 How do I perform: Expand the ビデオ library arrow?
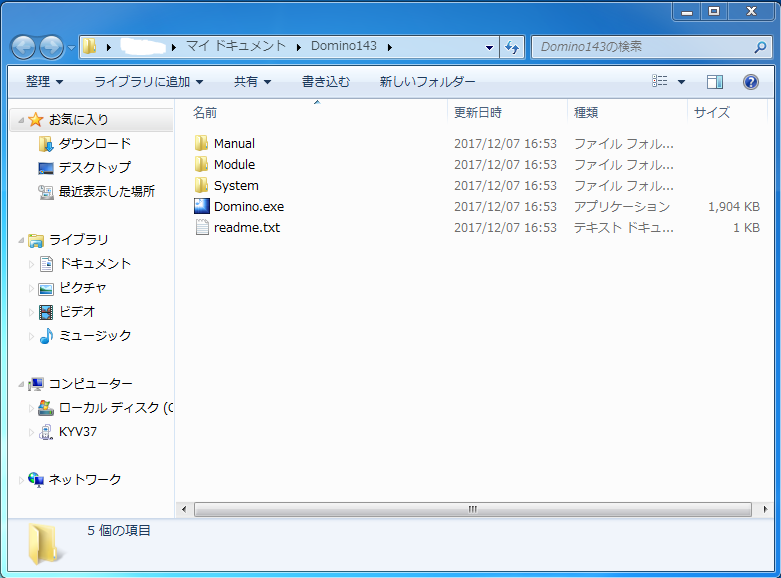point(31,312)
